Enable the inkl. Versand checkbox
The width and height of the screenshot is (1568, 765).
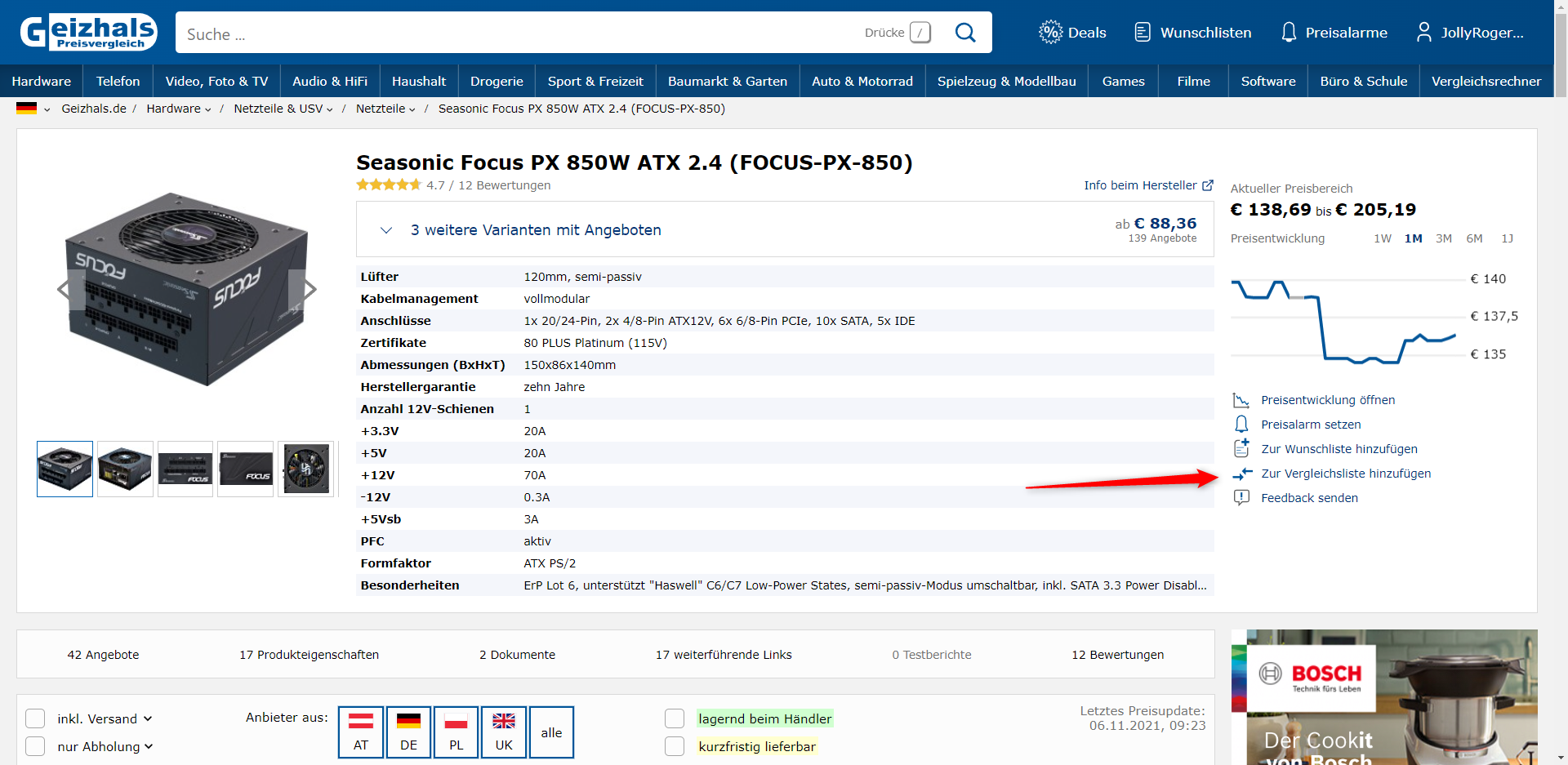(x=35, y=718)
